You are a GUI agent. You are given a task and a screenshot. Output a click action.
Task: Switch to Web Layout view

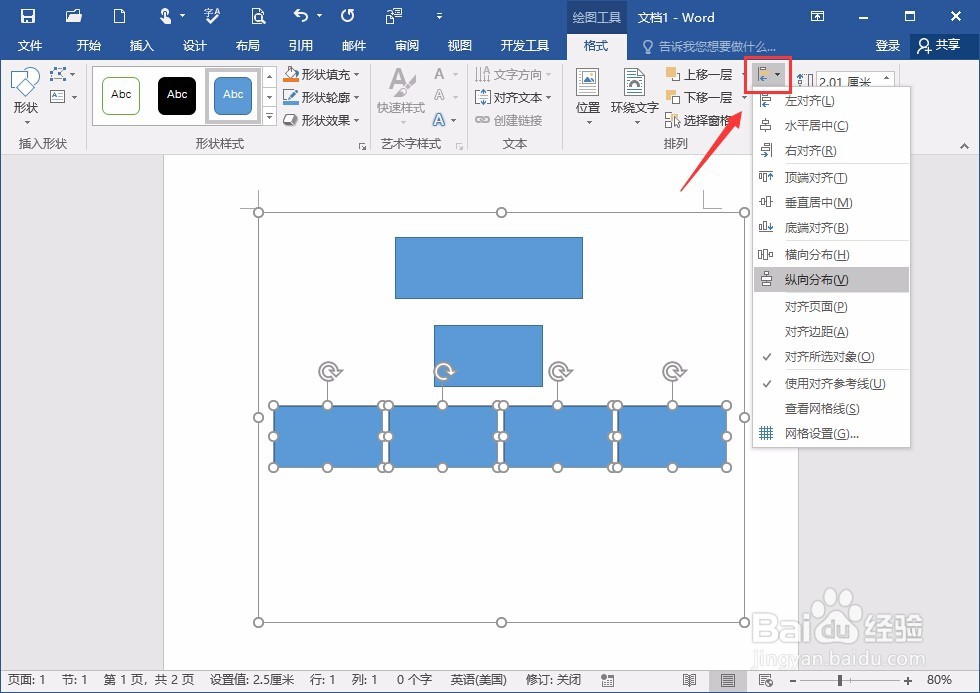point(766,680)
